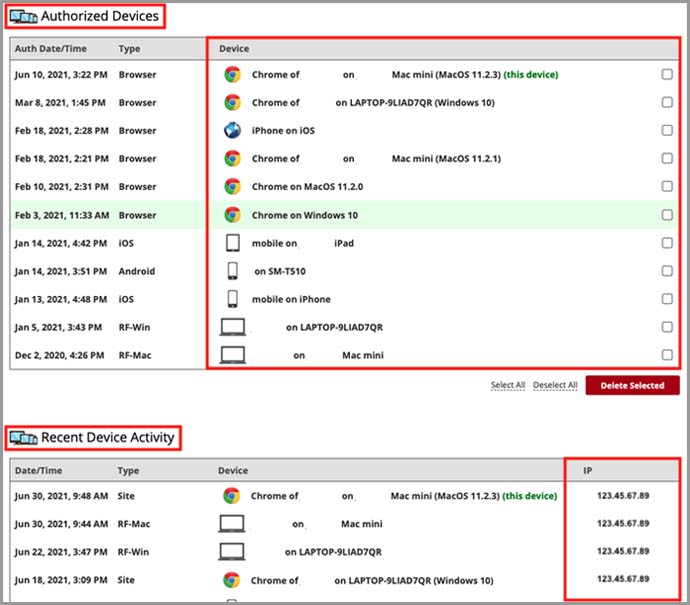Screen dimensions: 690x605
Task: Click the laptop icon in the Jan 5, 2021 RF-Win row
Action: click(232, 327)
